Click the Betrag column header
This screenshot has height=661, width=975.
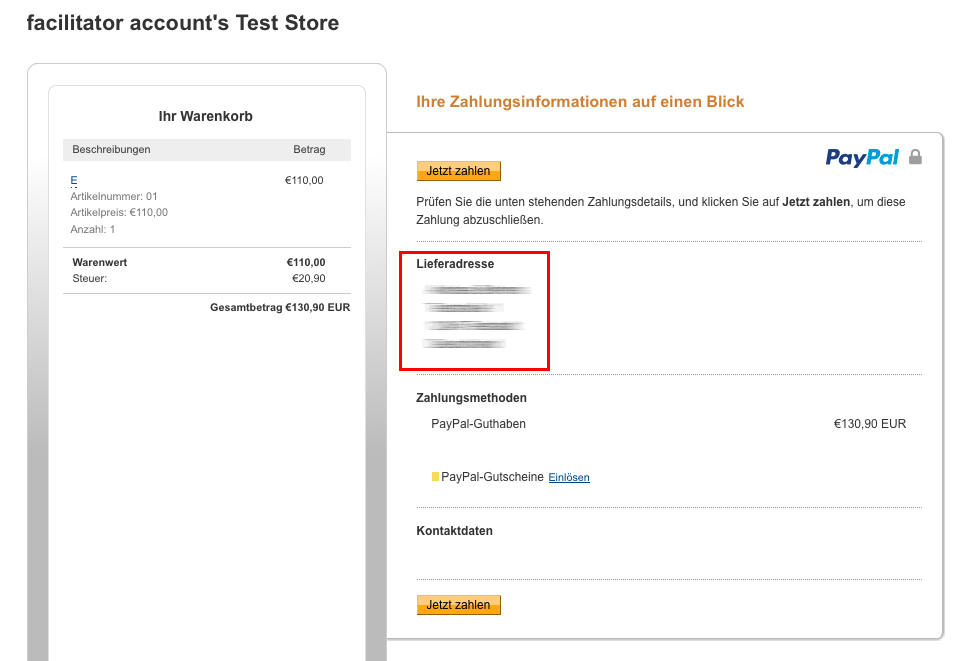point(309,150)
